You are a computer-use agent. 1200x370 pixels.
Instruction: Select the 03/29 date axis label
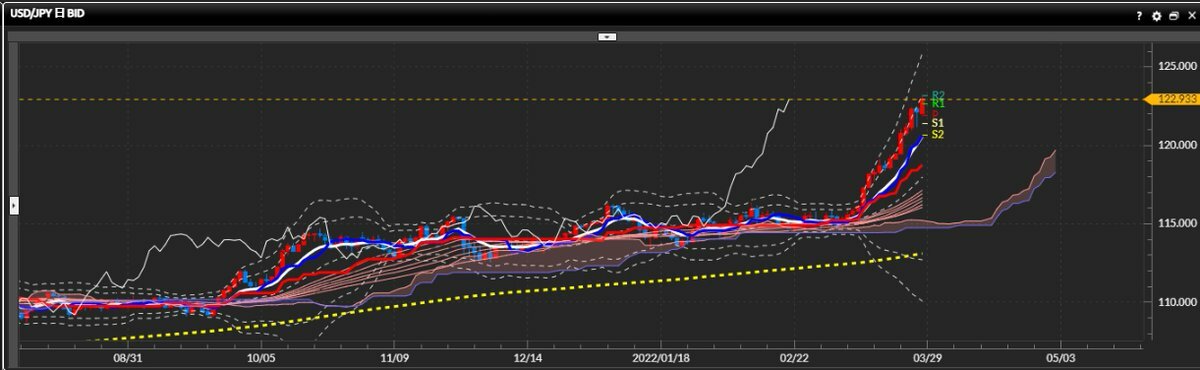point(927,356)
